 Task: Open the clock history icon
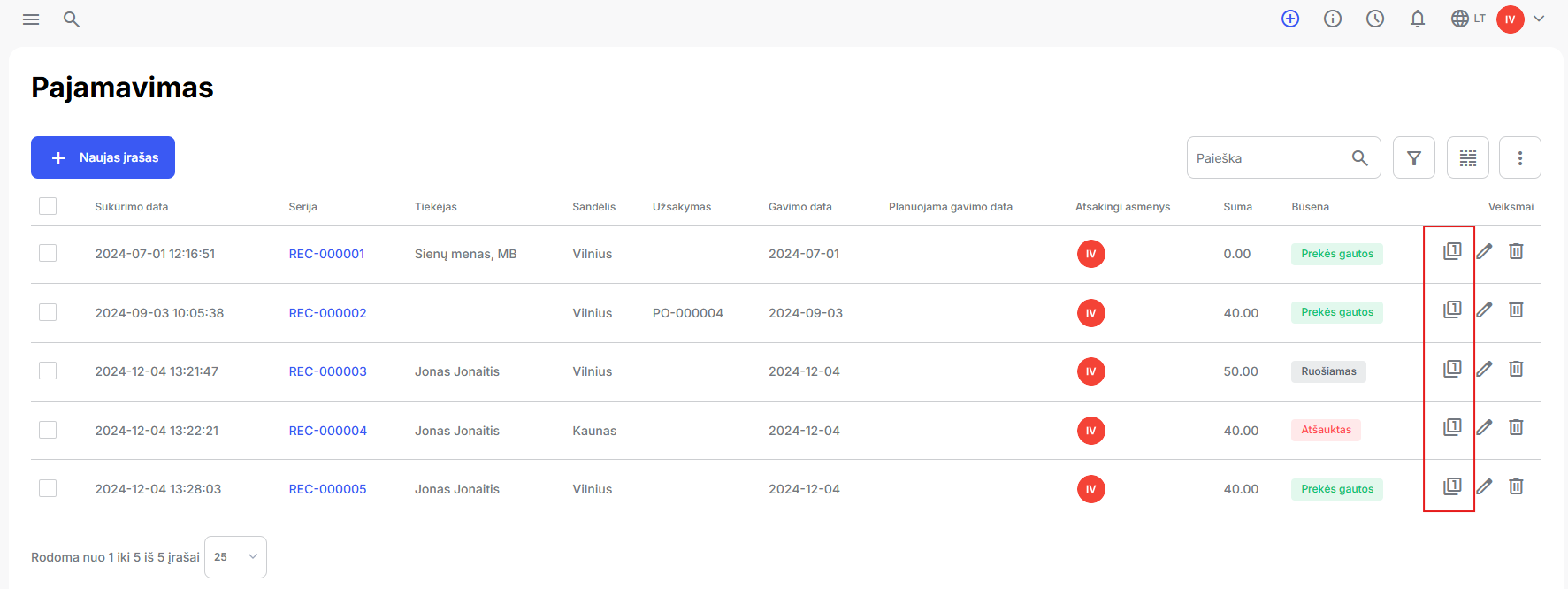click(1375, 19)
